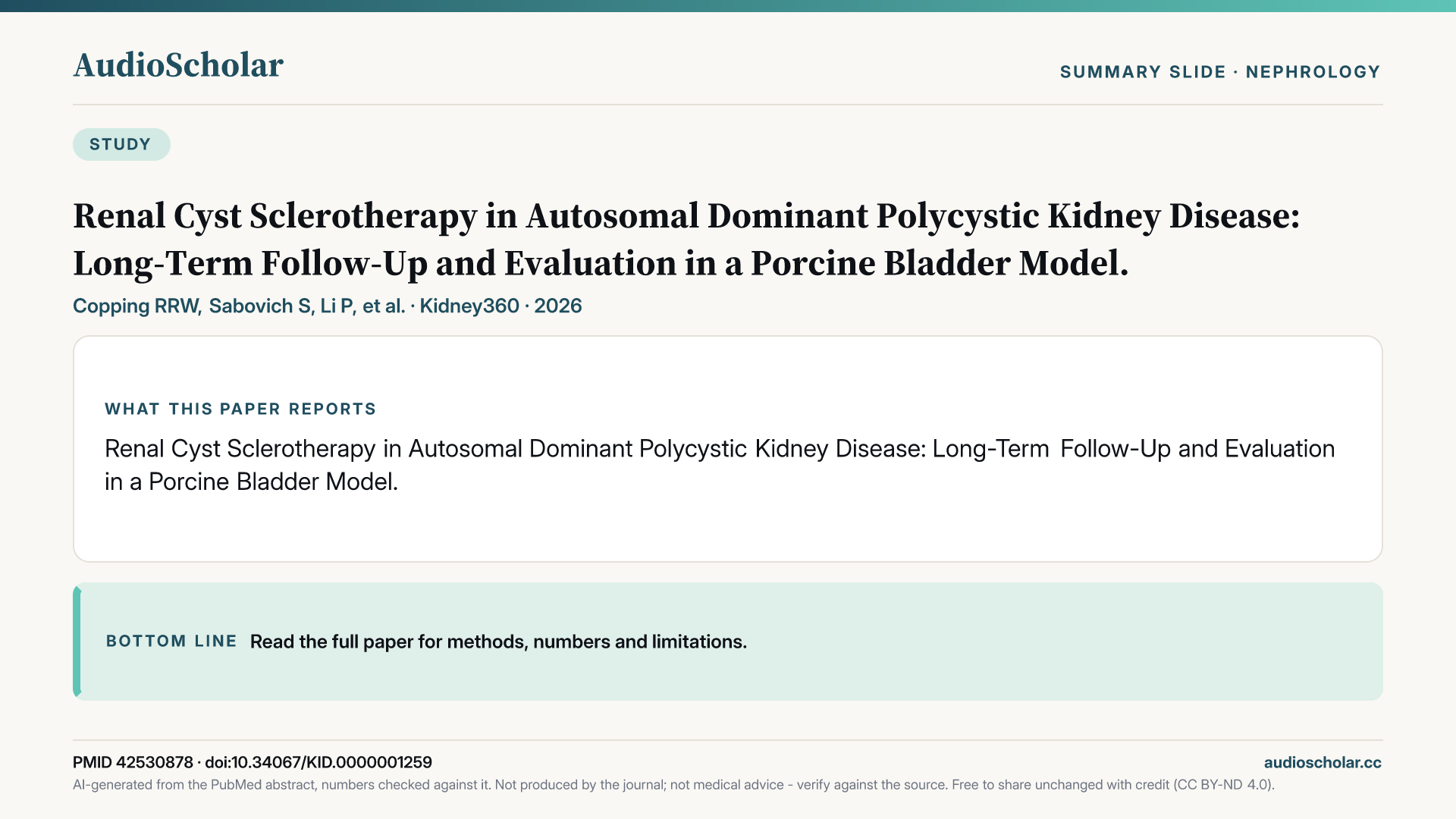Select the 'WHAT THIS PAPER REPORTS' heading

click(x=240, y=409)
